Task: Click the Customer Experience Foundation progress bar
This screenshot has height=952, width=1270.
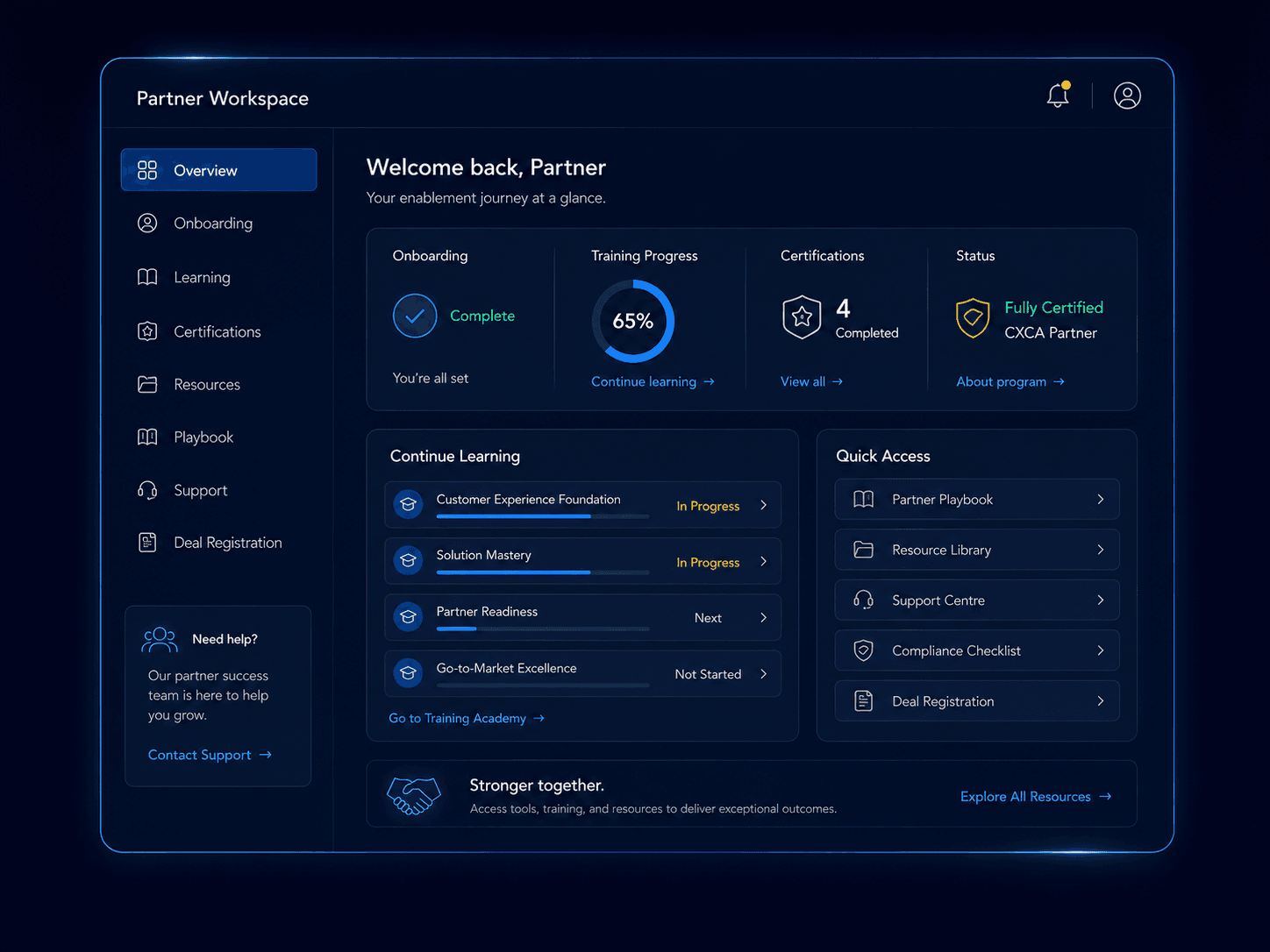Action: point(543,516)
